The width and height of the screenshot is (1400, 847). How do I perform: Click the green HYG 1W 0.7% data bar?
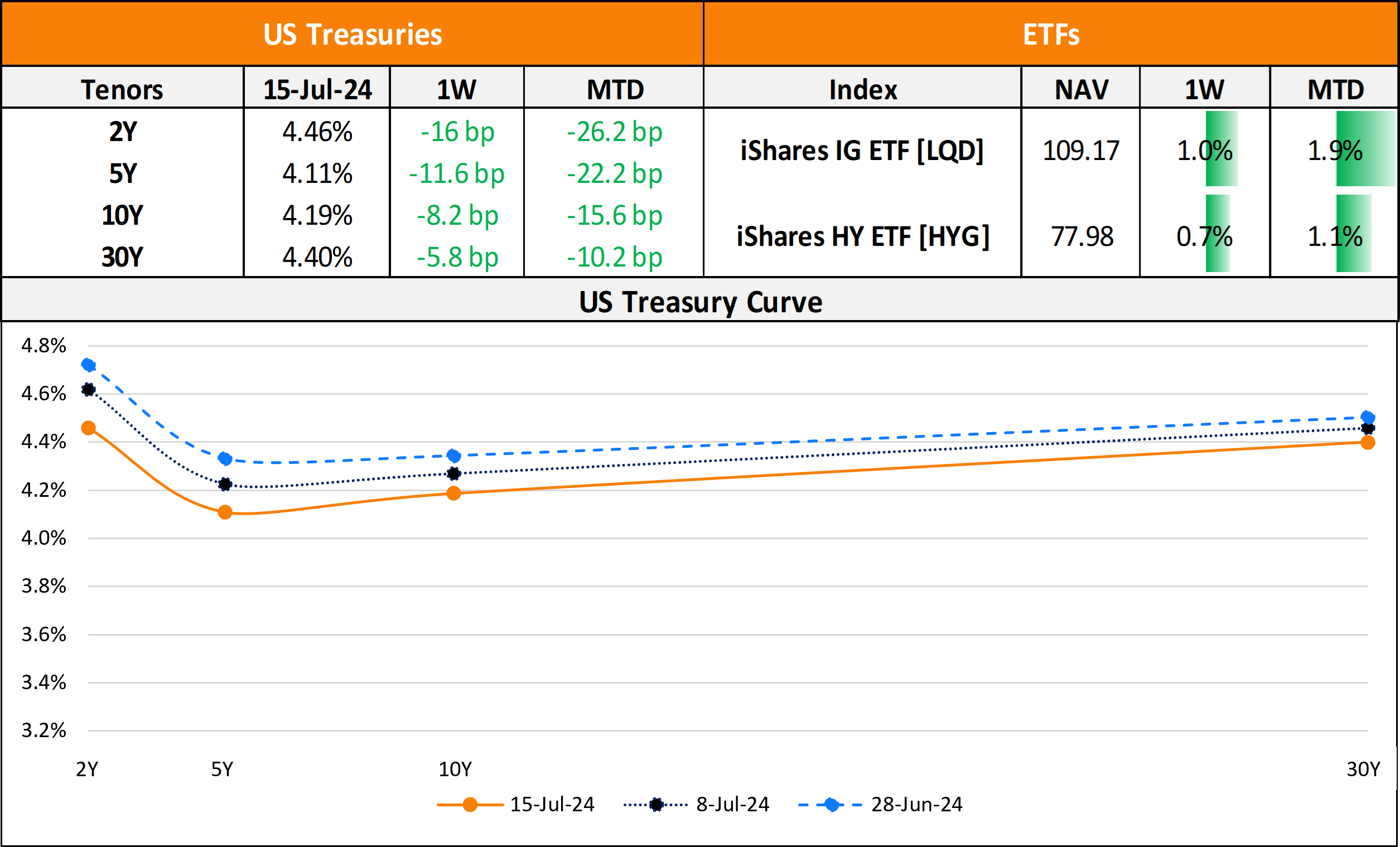tap(1218, 234)
